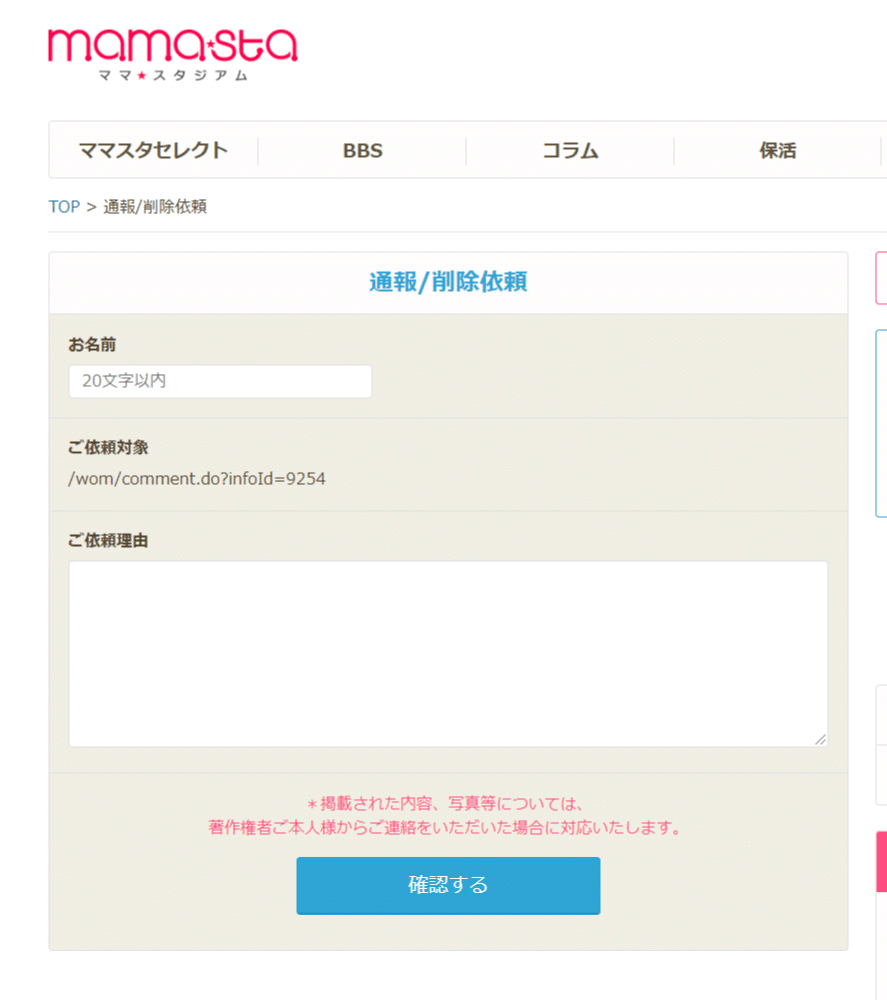
Task: Click the お名前 input field
Action: coord(220,381)
